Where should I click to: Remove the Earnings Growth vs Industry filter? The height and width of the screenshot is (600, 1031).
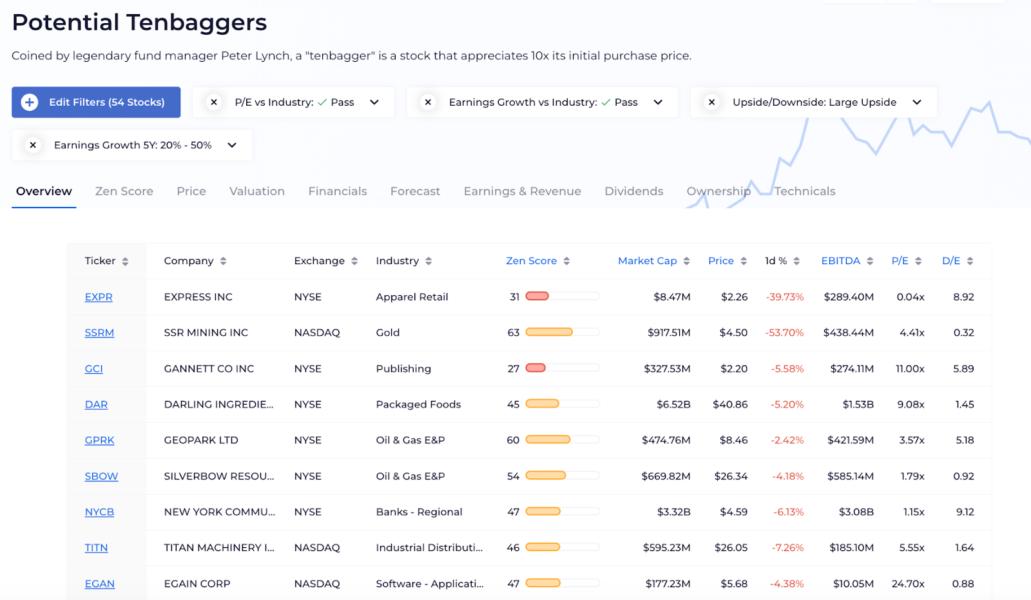[428, 103]
